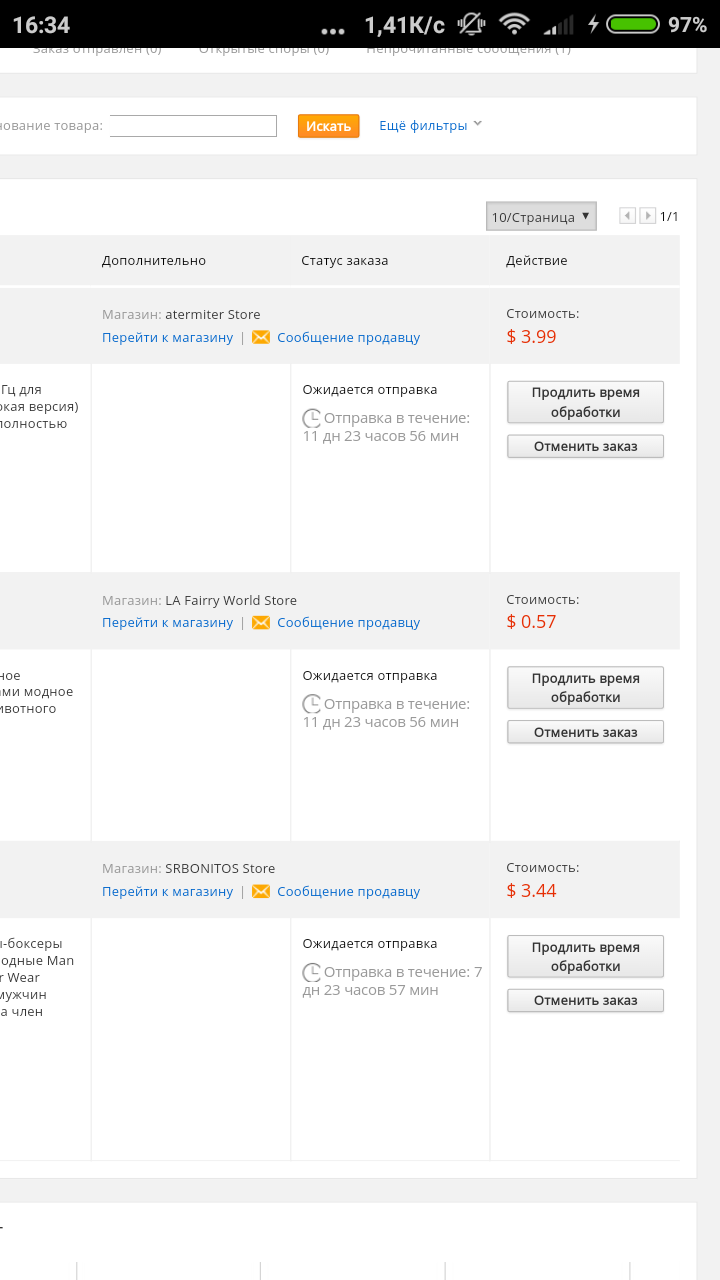Expand Ещё фильтры options
720x1280 pixels.
[x=430, y=126]
